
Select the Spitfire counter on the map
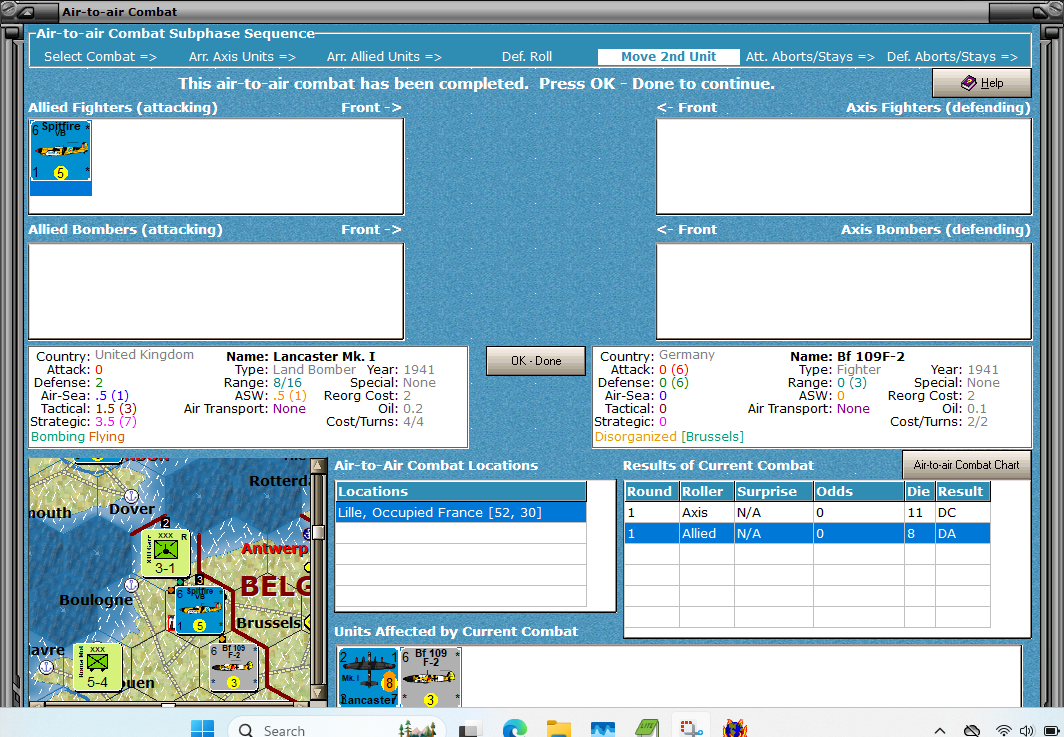tap(200, 611)
